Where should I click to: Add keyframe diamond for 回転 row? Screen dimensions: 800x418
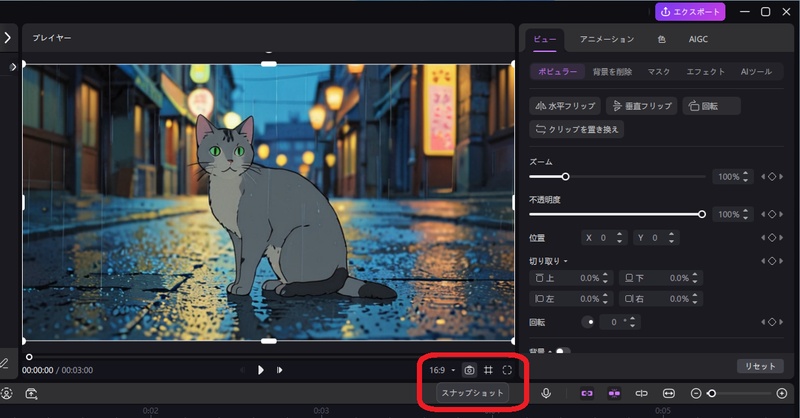pos(772,322)
